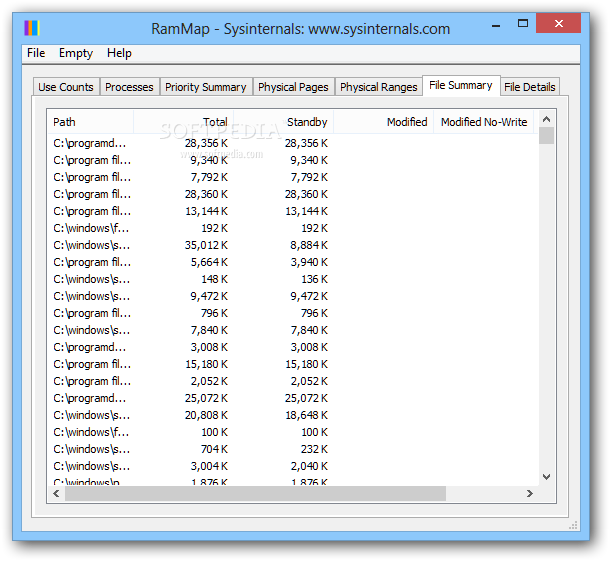Click the vertical scrollbar down arrow

(547, 477)
